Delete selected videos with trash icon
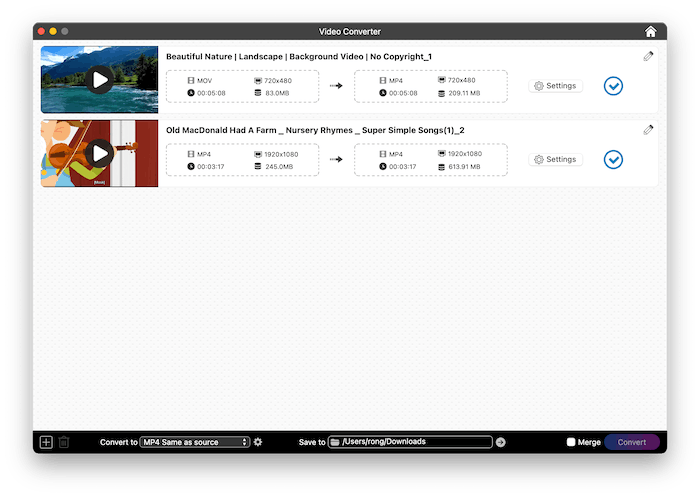 [x=64, y=442]
